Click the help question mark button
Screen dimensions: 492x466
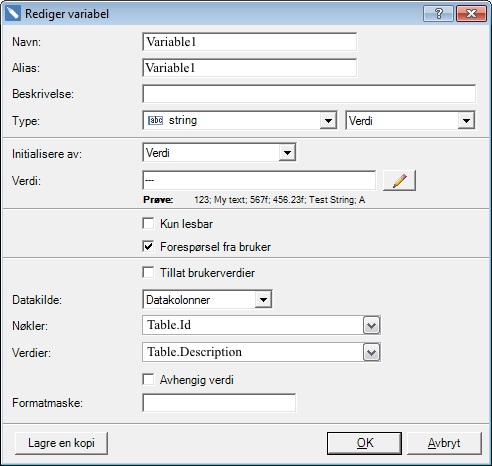tap(438, 14)
